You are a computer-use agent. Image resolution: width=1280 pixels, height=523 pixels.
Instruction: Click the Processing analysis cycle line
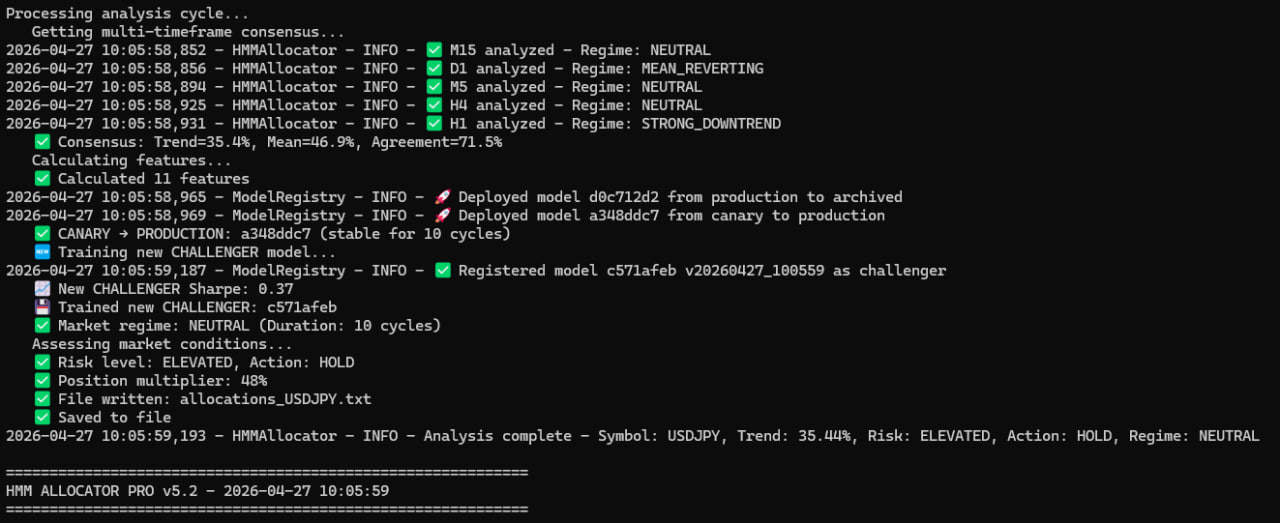coord(127,14)
